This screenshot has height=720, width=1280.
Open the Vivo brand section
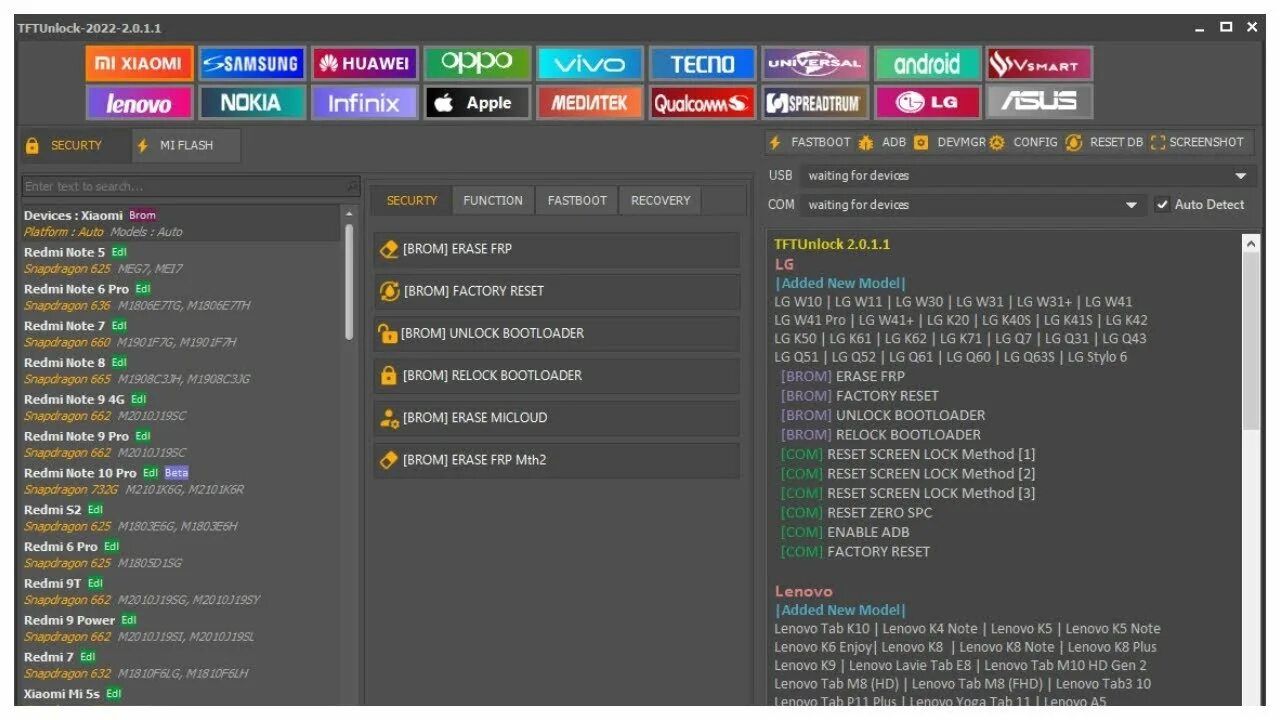click(x=590, y=64)
